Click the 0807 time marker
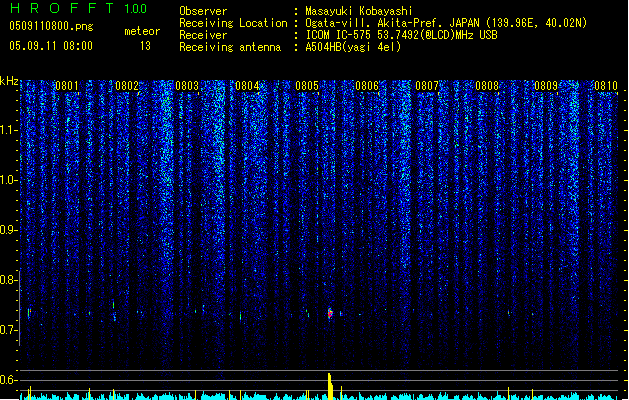The height and width of the screenshot is (400, 629). pos(427,86)
